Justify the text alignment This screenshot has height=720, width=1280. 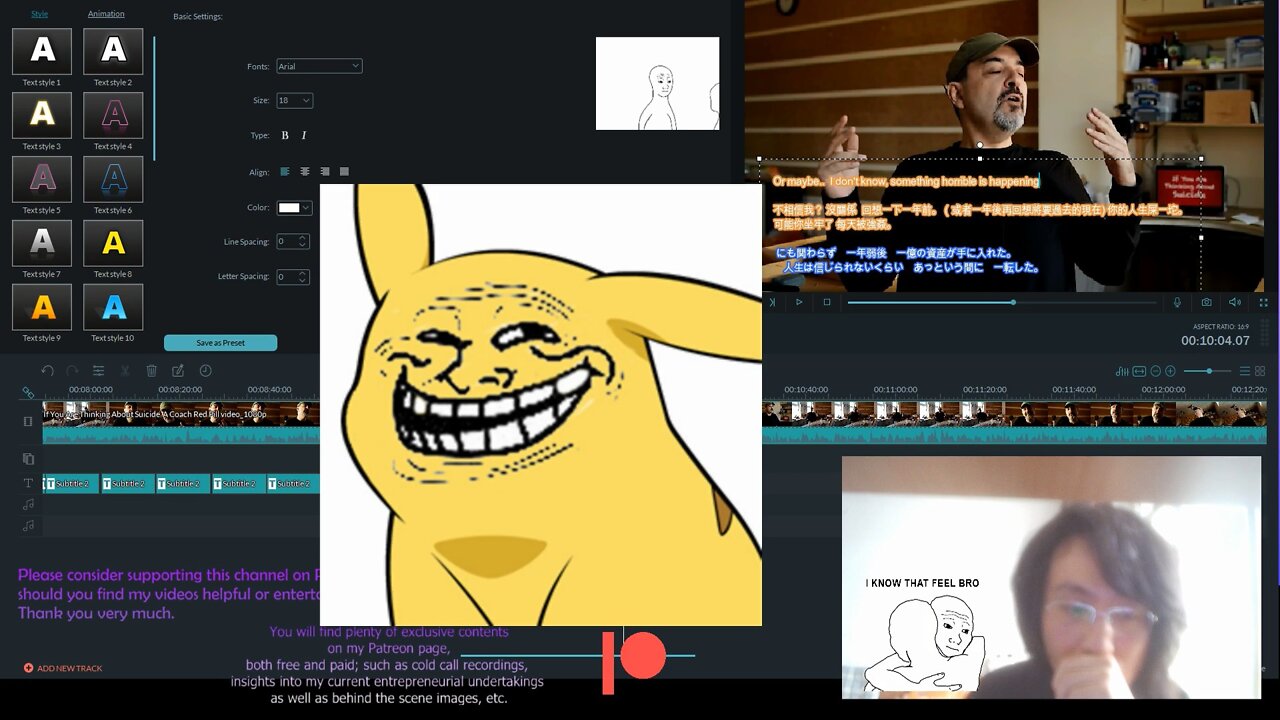(344, 172)
